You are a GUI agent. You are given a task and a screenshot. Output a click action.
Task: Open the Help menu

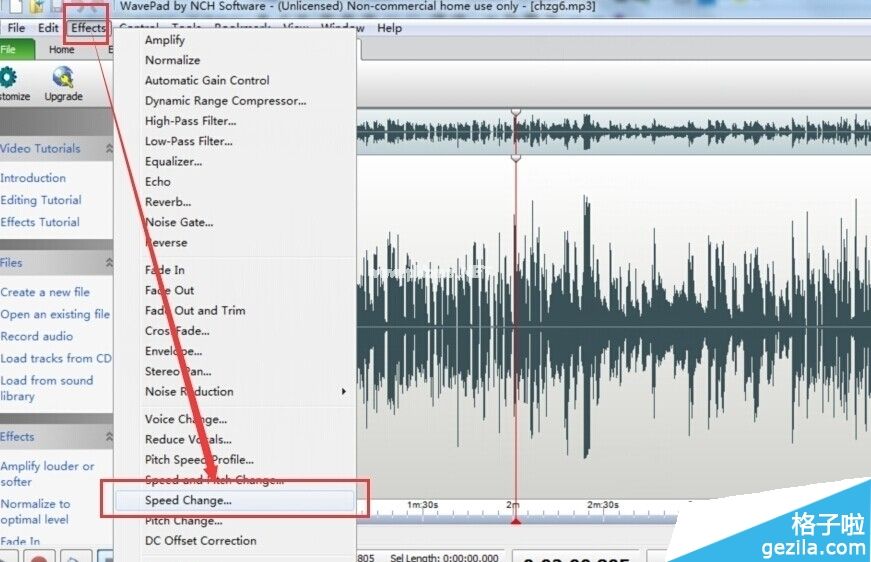click(x=389, y=28)
